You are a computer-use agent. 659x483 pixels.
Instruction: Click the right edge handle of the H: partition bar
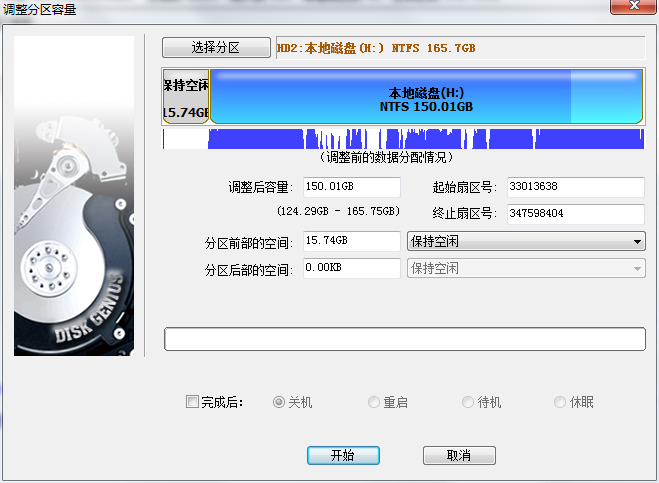click(x=641, y=98)
